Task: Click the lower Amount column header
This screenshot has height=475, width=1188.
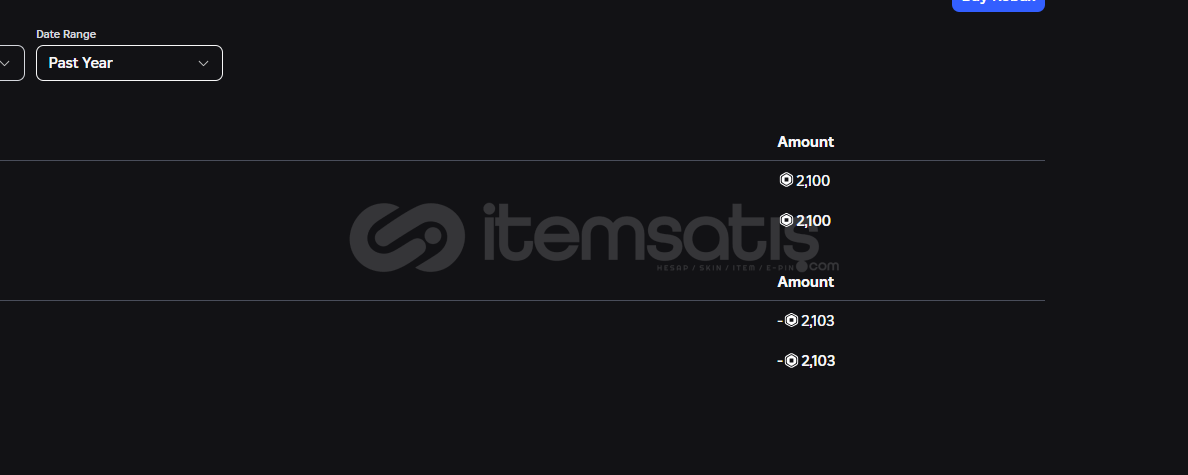Action: 805,282
